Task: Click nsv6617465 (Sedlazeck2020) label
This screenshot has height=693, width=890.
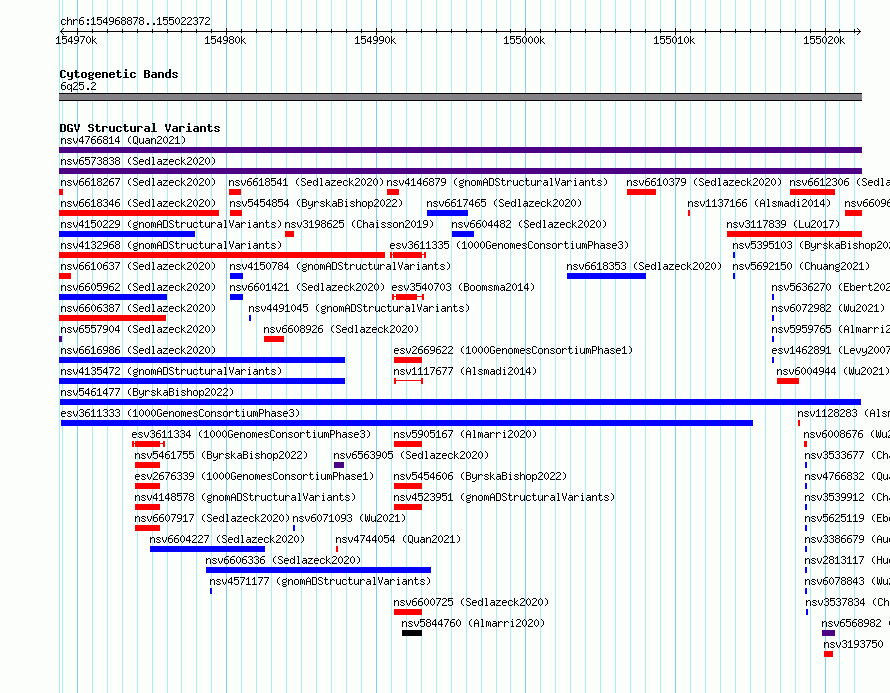Action: (x=504, y=203)
